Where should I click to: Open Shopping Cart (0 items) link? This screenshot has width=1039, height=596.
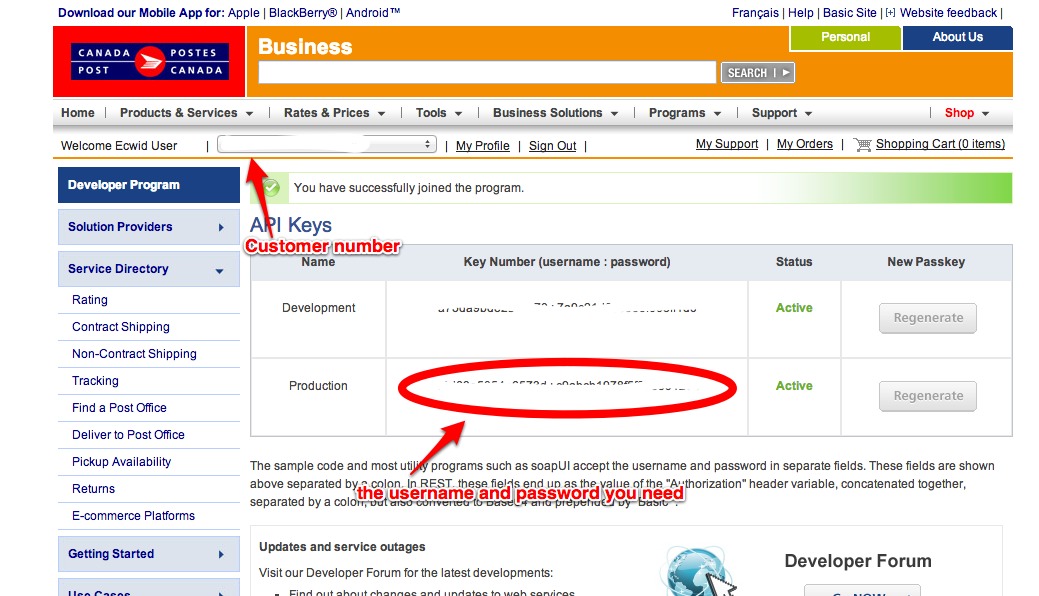click(940, 144)
